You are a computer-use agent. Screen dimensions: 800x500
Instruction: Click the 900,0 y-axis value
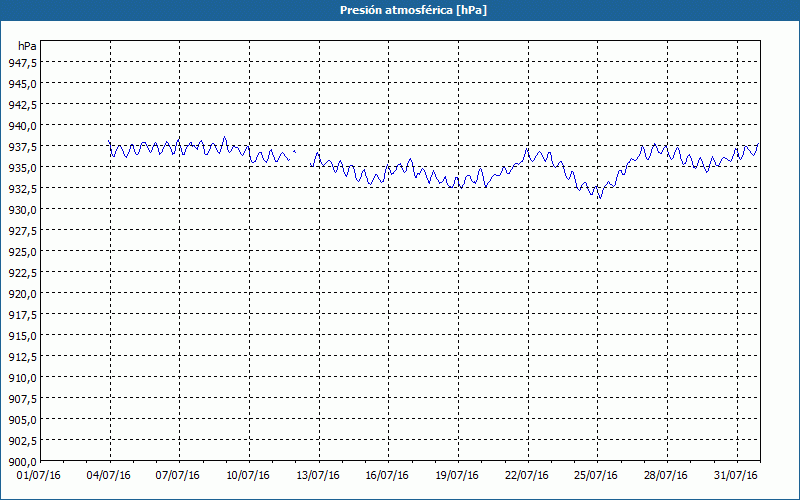point(22,462)
